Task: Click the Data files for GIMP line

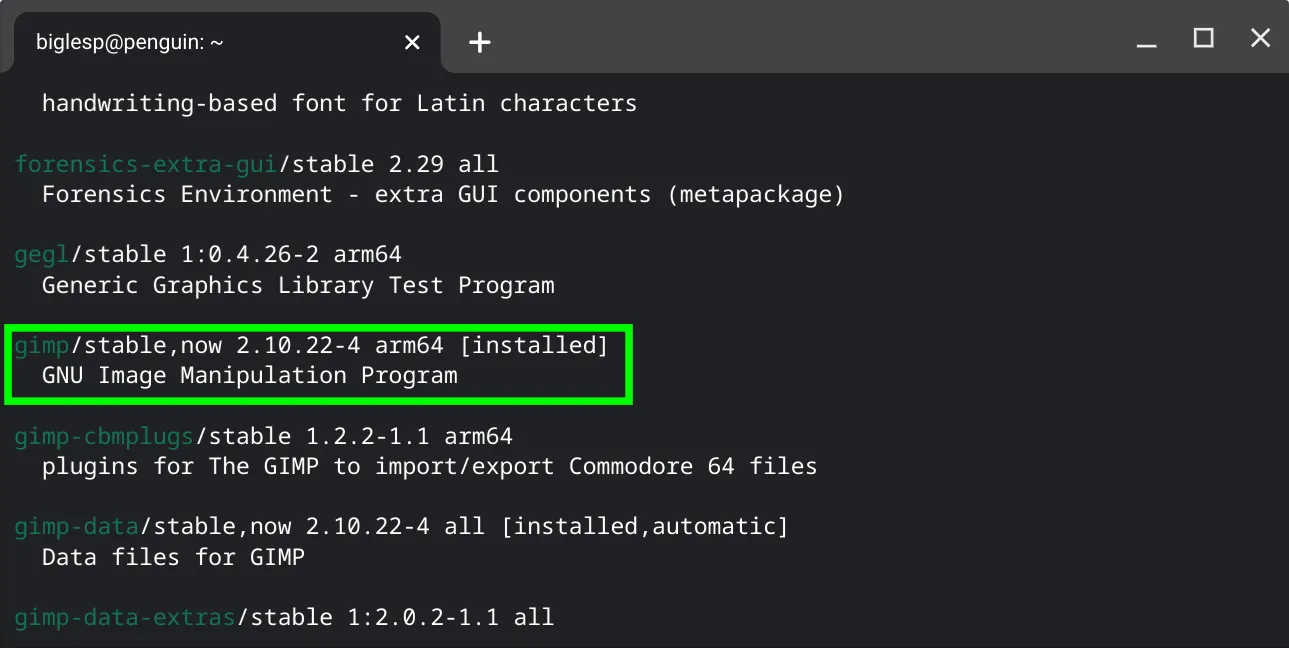Action: (x=173, y=557)
